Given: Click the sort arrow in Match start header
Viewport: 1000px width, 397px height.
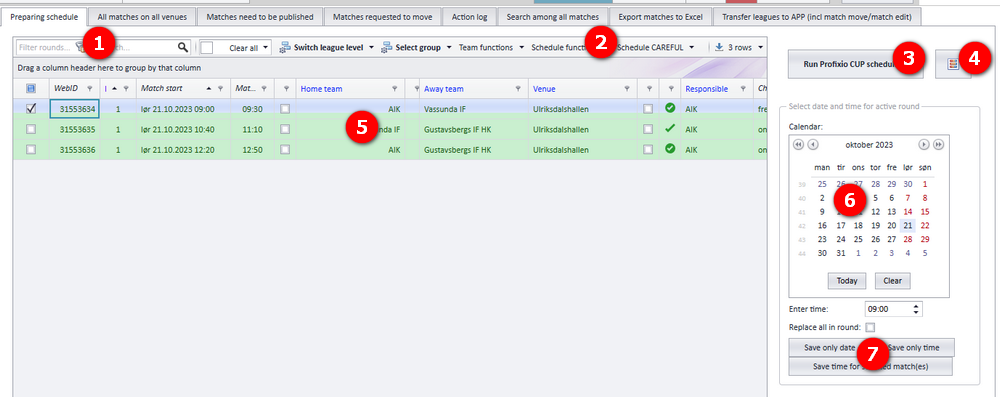Looking at the screenshot, I should [x=209, y=89].
